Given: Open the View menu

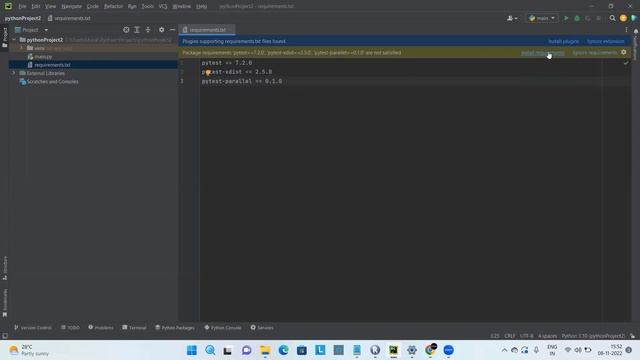Looking at the screenshot, I should pyautogui.click(x=50, y=7).
